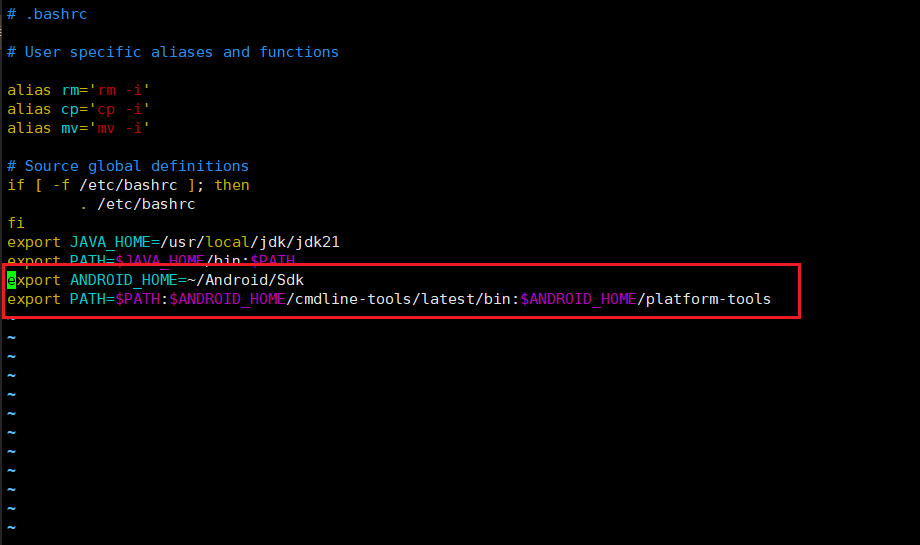
Task: Click ANDROID_HOME variable name after green cursor
Action: tap(124, 280)
